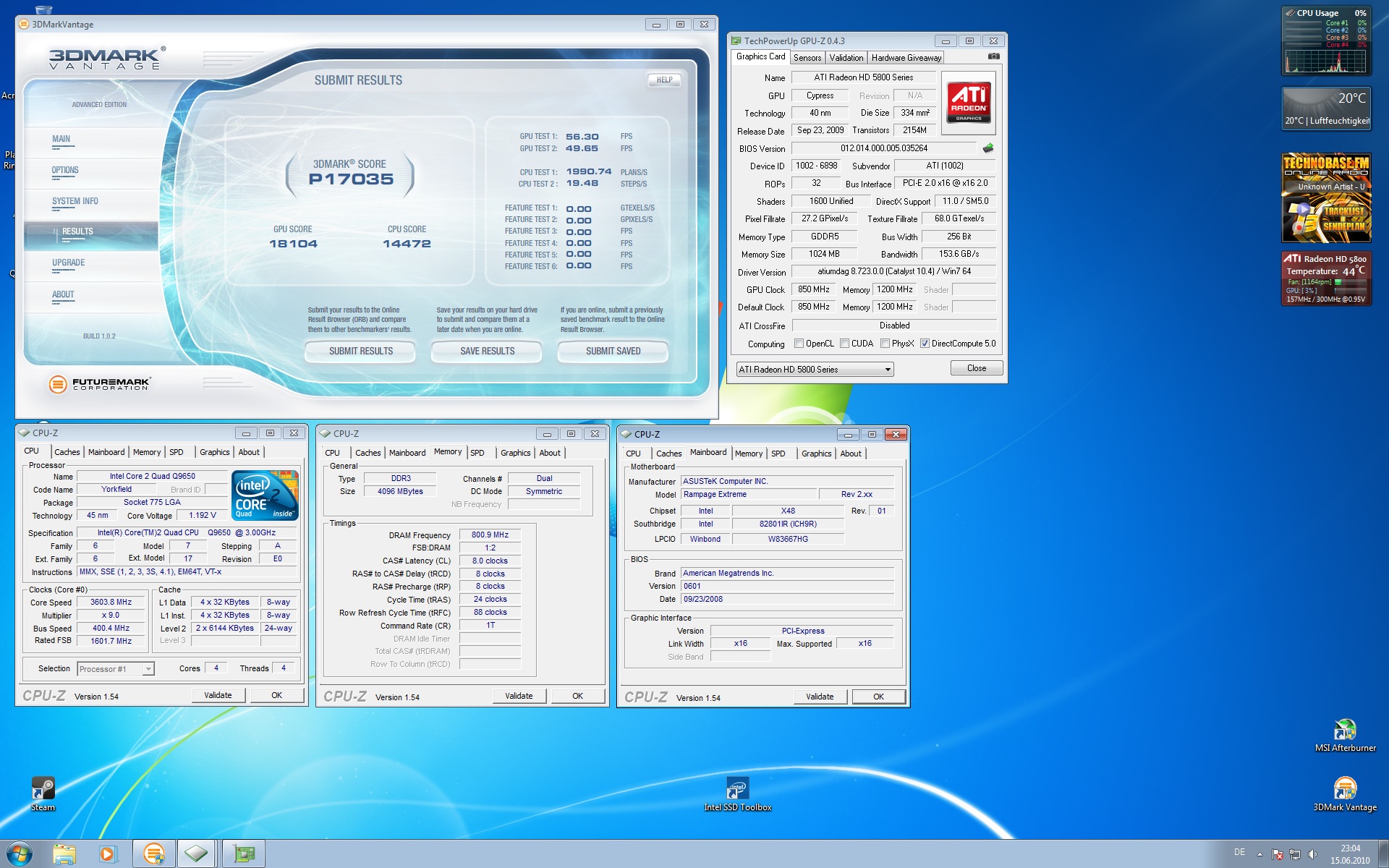
Task: Open MSI Afterburner desktop shortcut
Action: pos(1345,735)
